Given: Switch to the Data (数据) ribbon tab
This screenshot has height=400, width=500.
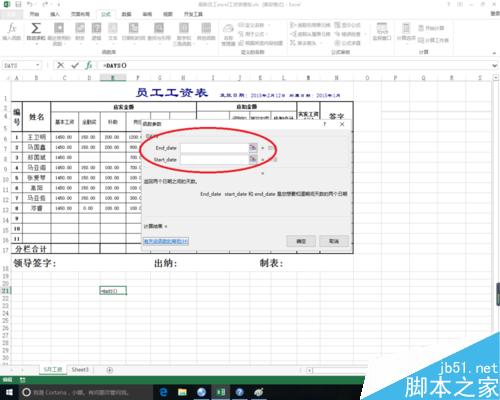Looking at the screenshot, I should click(x=126, y=14).
